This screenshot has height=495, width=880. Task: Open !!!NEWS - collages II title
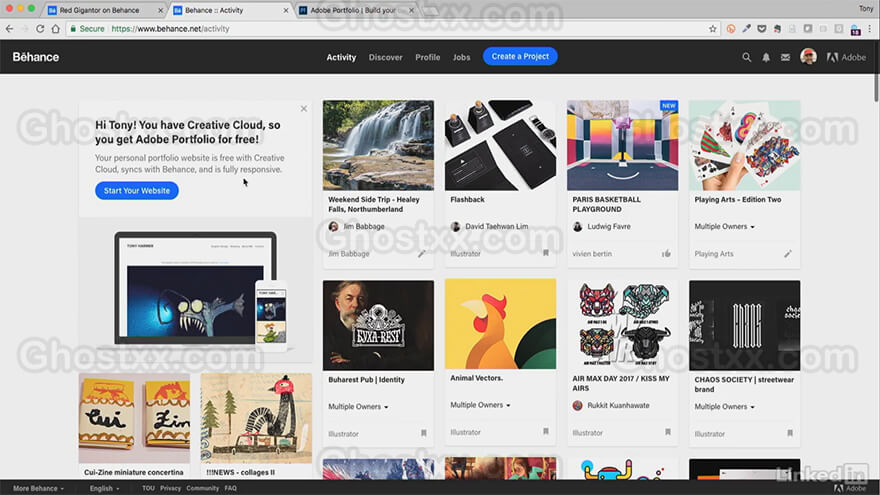[x=240, y=473]
